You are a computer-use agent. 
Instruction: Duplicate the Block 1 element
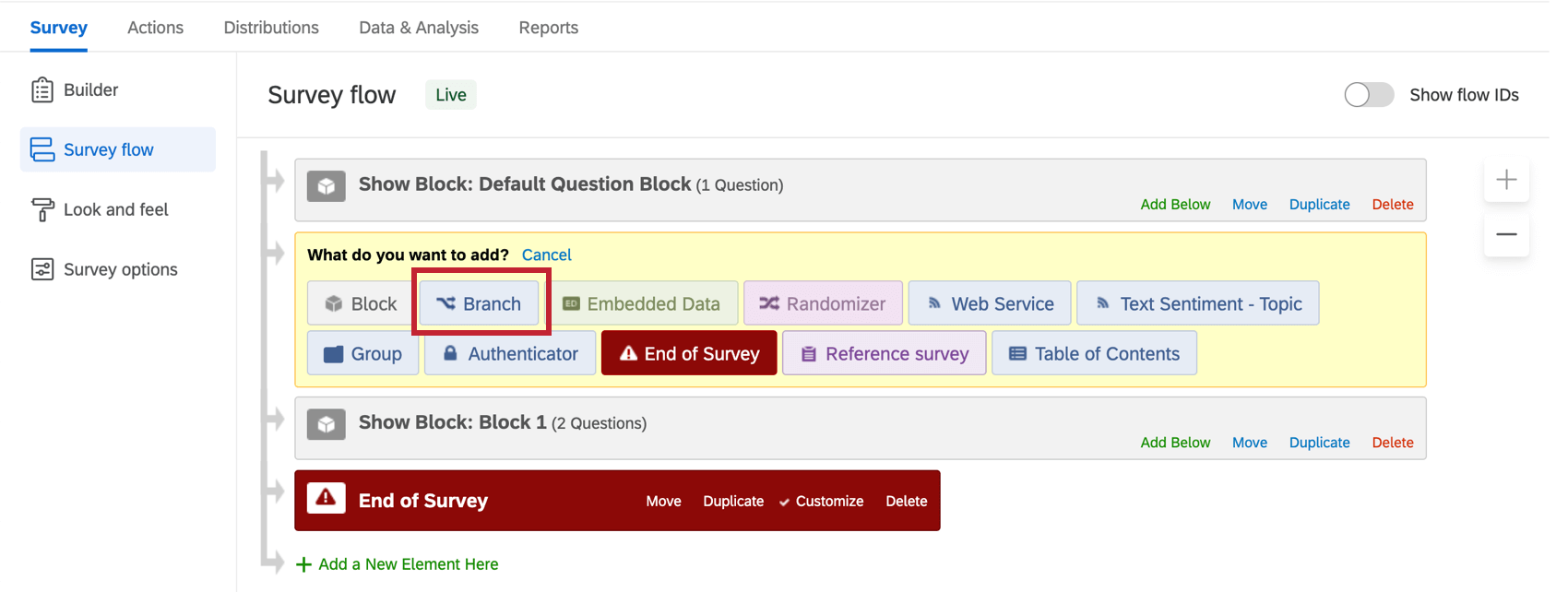pyautogui.click(x=1319, y=443)
